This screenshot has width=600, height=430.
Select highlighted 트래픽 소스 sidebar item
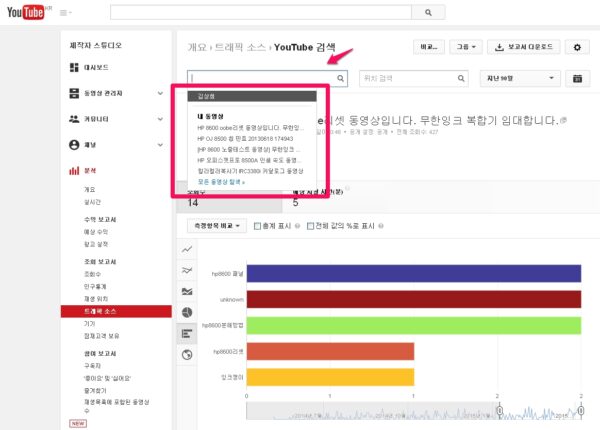(116, 311)
